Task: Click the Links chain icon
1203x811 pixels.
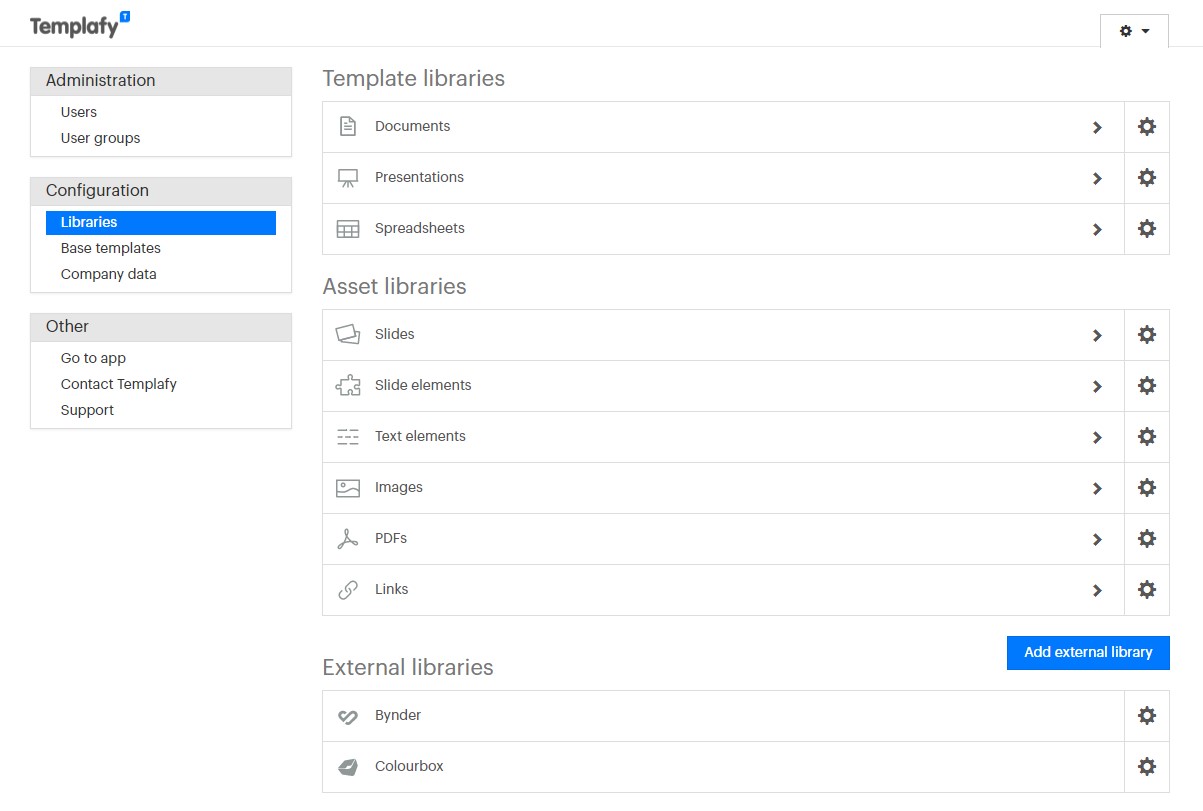Action: coord(348,590)
